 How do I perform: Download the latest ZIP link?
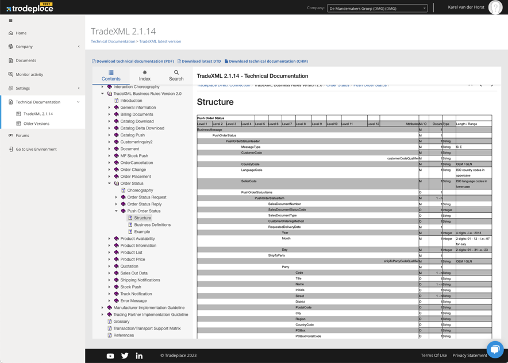[x=199, y=61]
